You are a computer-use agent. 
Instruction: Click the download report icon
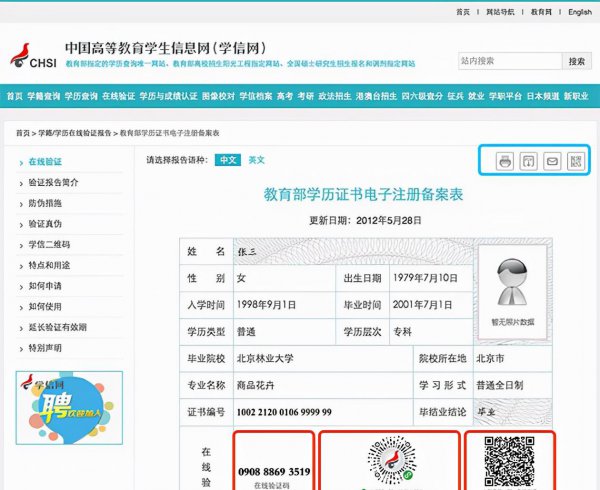[528, 161]
